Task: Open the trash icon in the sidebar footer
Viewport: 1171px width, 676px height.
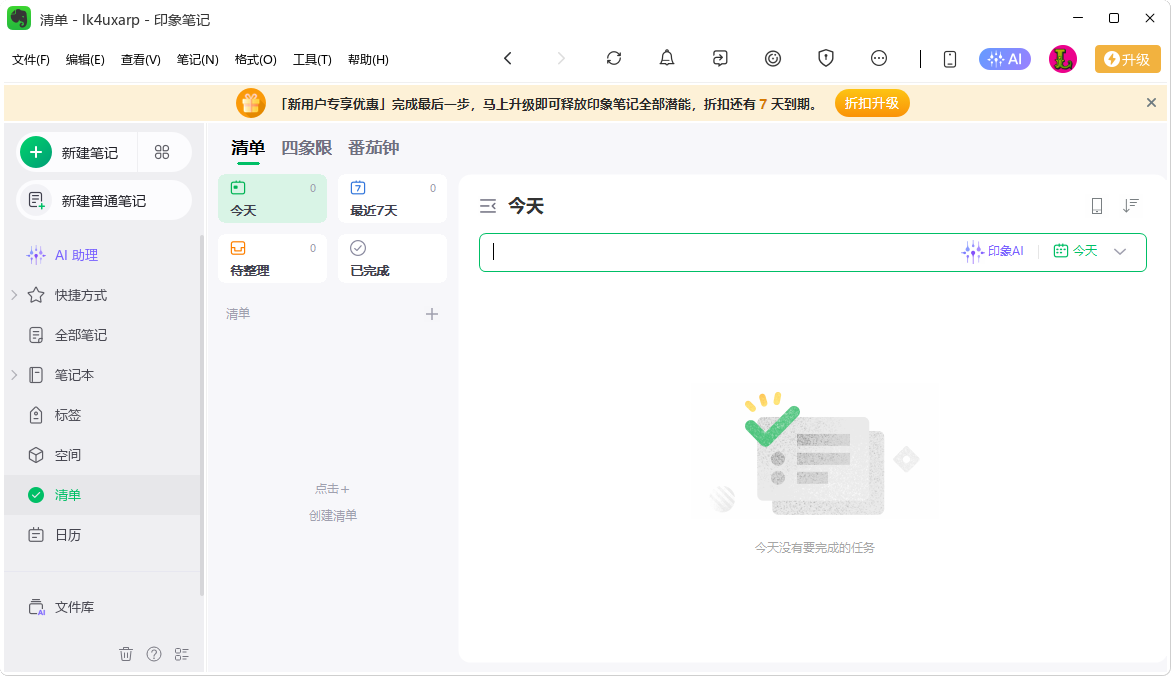Action: coord(126,653)
